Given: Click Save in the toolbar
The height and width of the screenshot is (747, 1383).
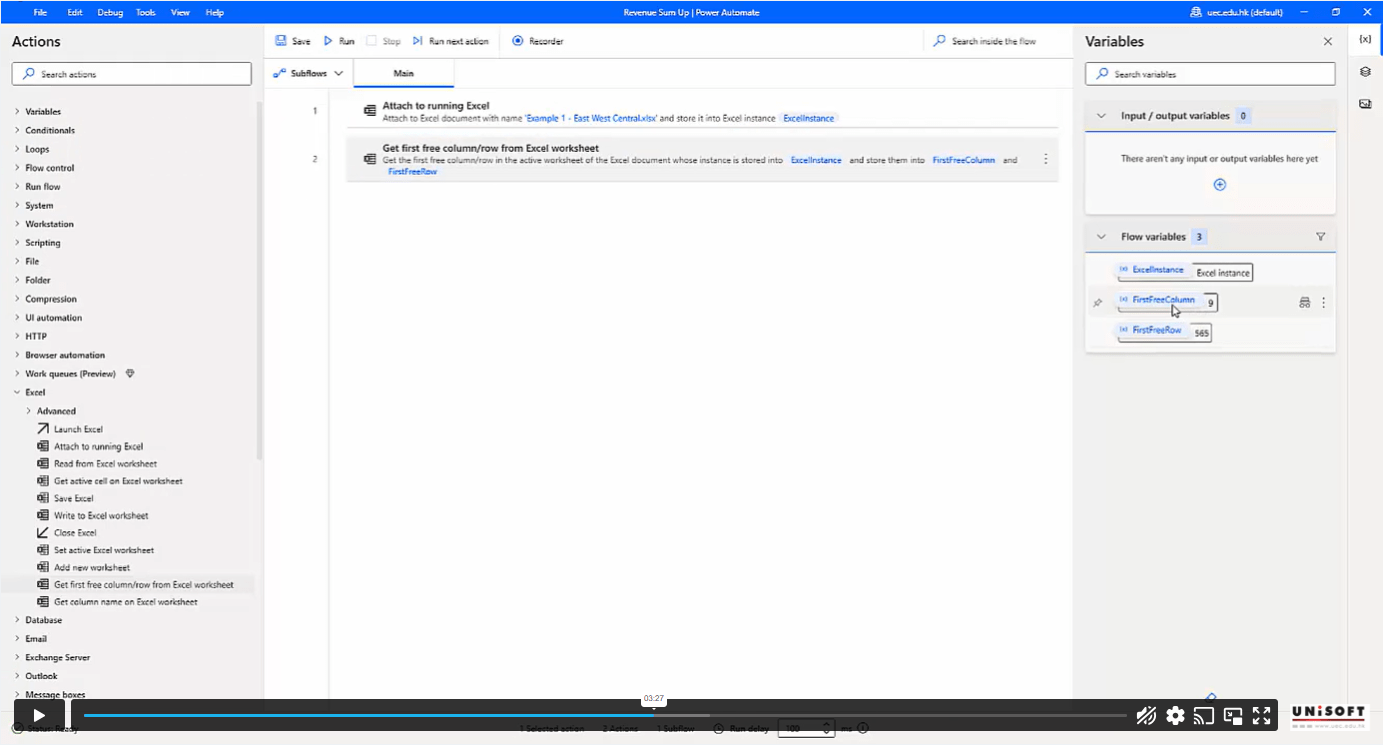Looking at the screenshot, I should [293, 41].
